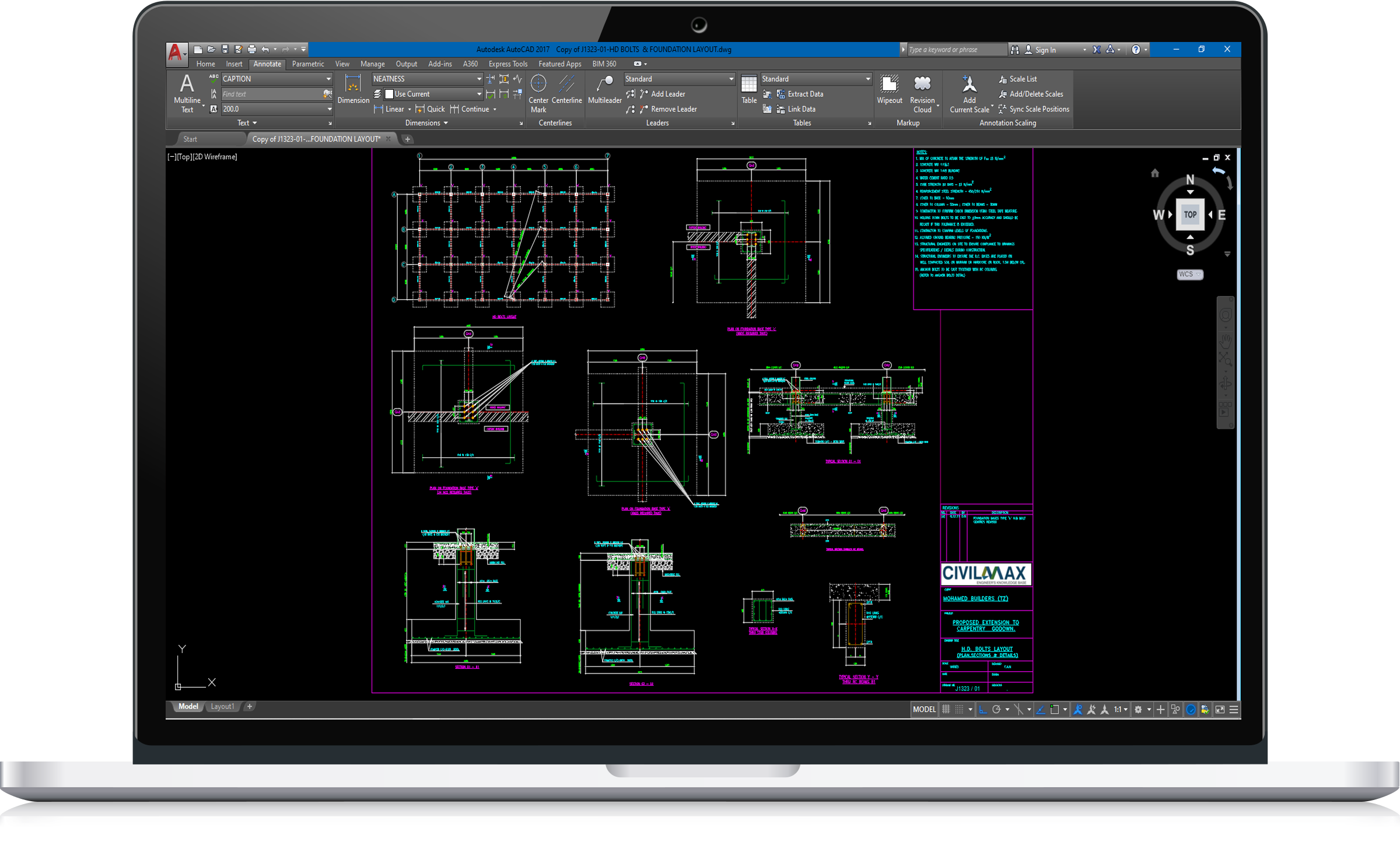Switch to the Insert ribbon tab

click(x=234, y=64)
